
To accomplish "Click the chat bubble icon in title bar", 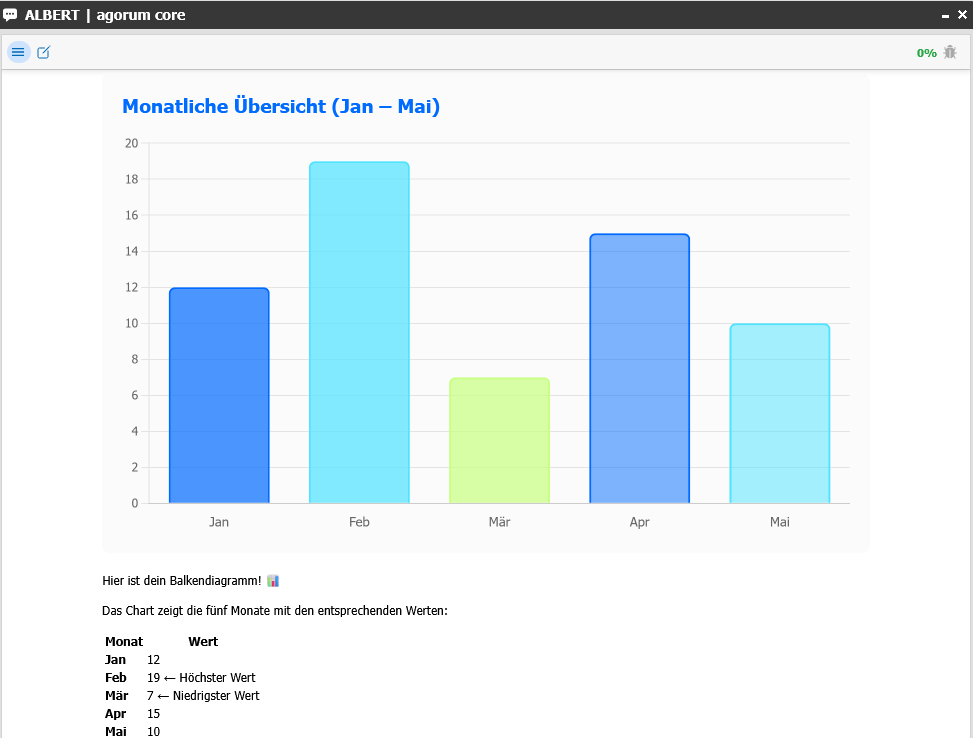I will pyautogui.click(x=11, y=15).
